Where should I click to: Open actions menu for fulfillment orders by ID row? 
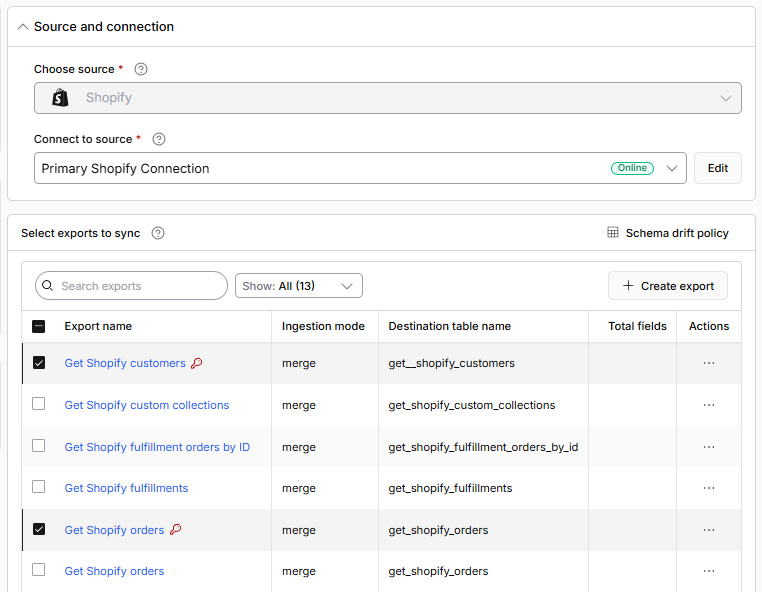709,447
